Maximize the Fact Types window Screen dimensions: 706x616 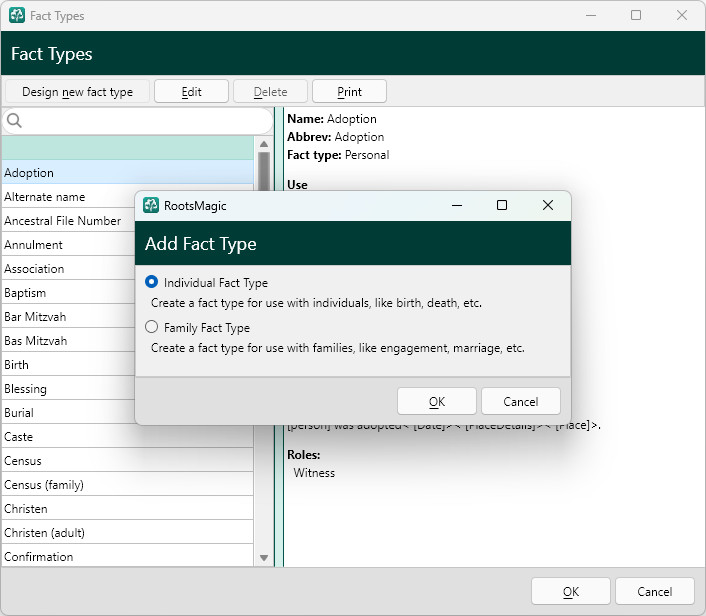tap(636, 15)
